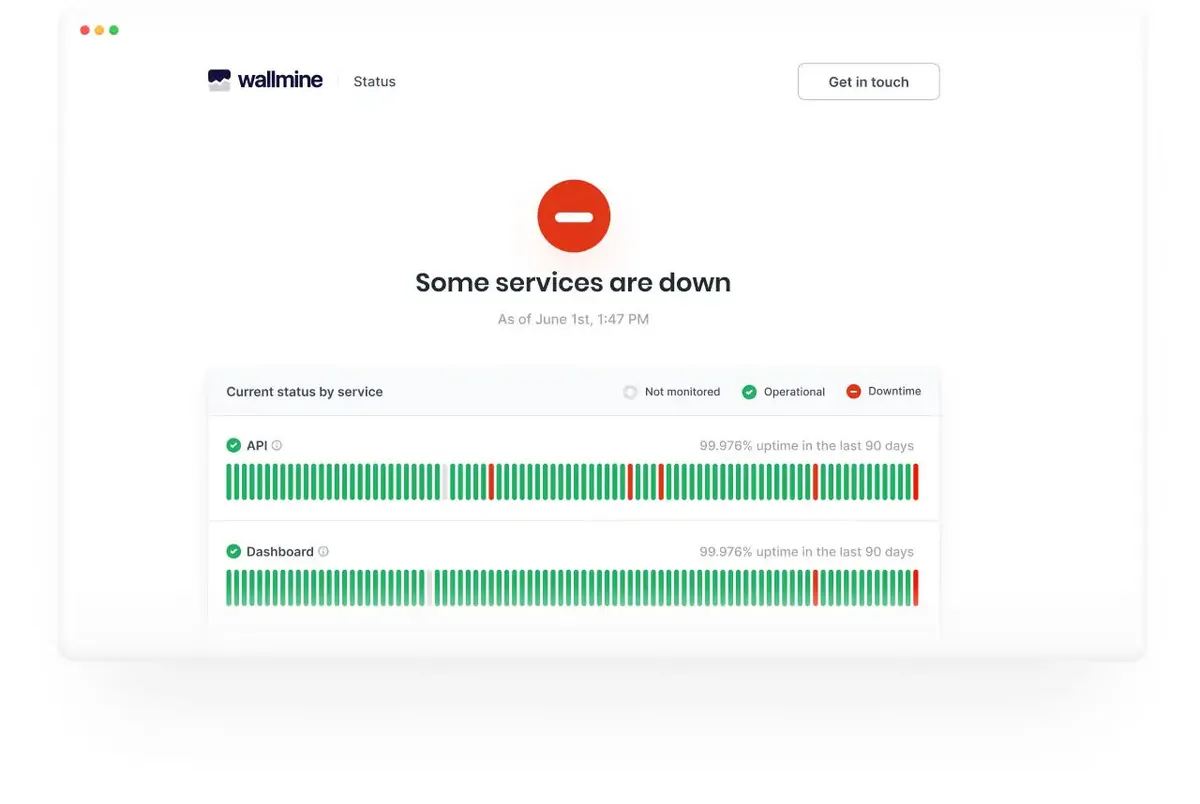Click the API 99.976% uptime text
Viewport: 1200px width, 804px height.
pyautogui.click(x=806, y=445)
